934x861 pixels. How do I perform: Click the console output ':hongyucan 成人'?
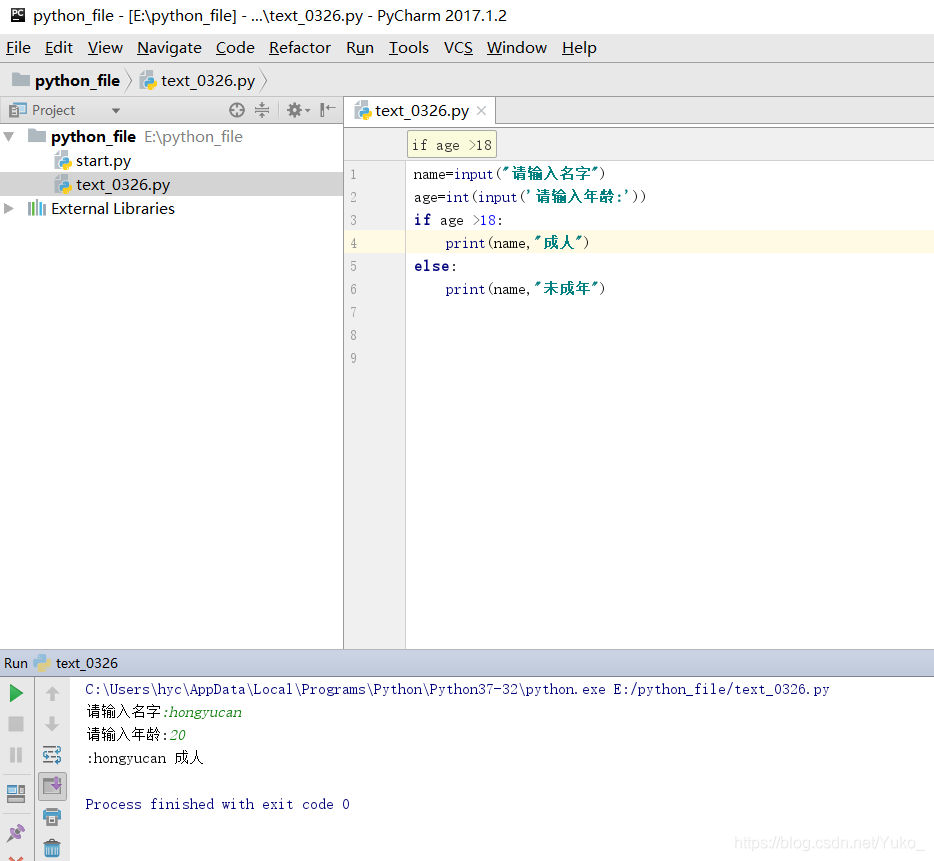(145, 758)
